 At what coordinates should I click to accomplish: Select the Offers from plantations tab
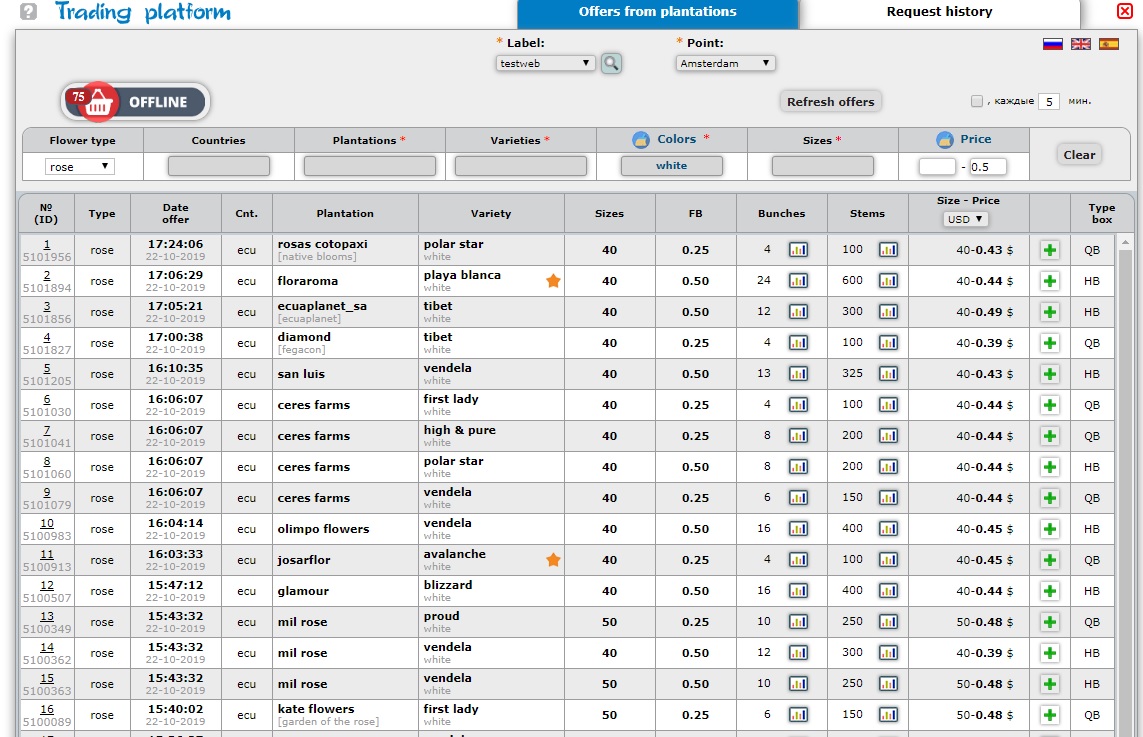657,13
